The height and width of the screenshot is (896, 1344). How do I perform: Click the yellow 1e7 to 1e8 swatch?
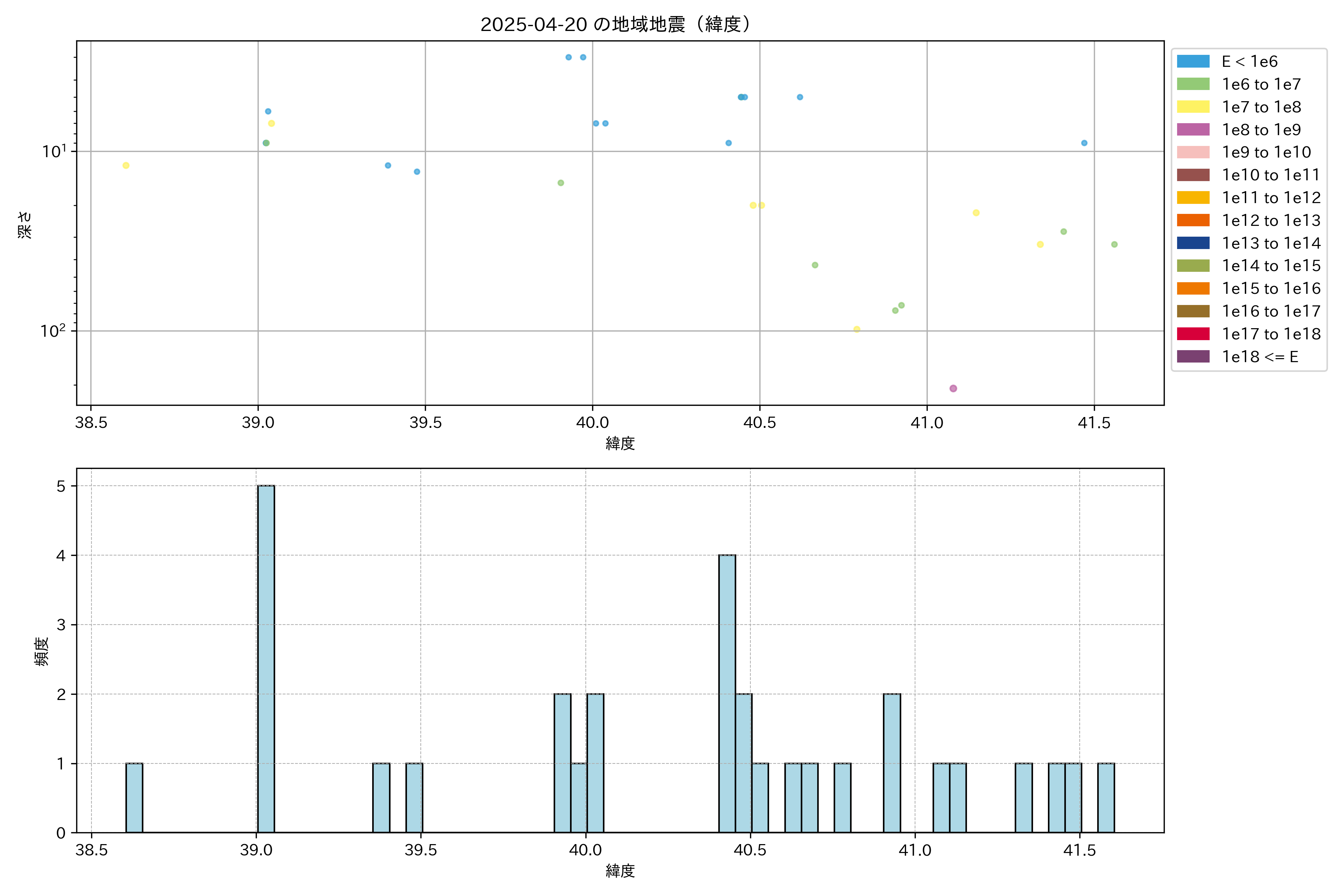pos(1192,107)
